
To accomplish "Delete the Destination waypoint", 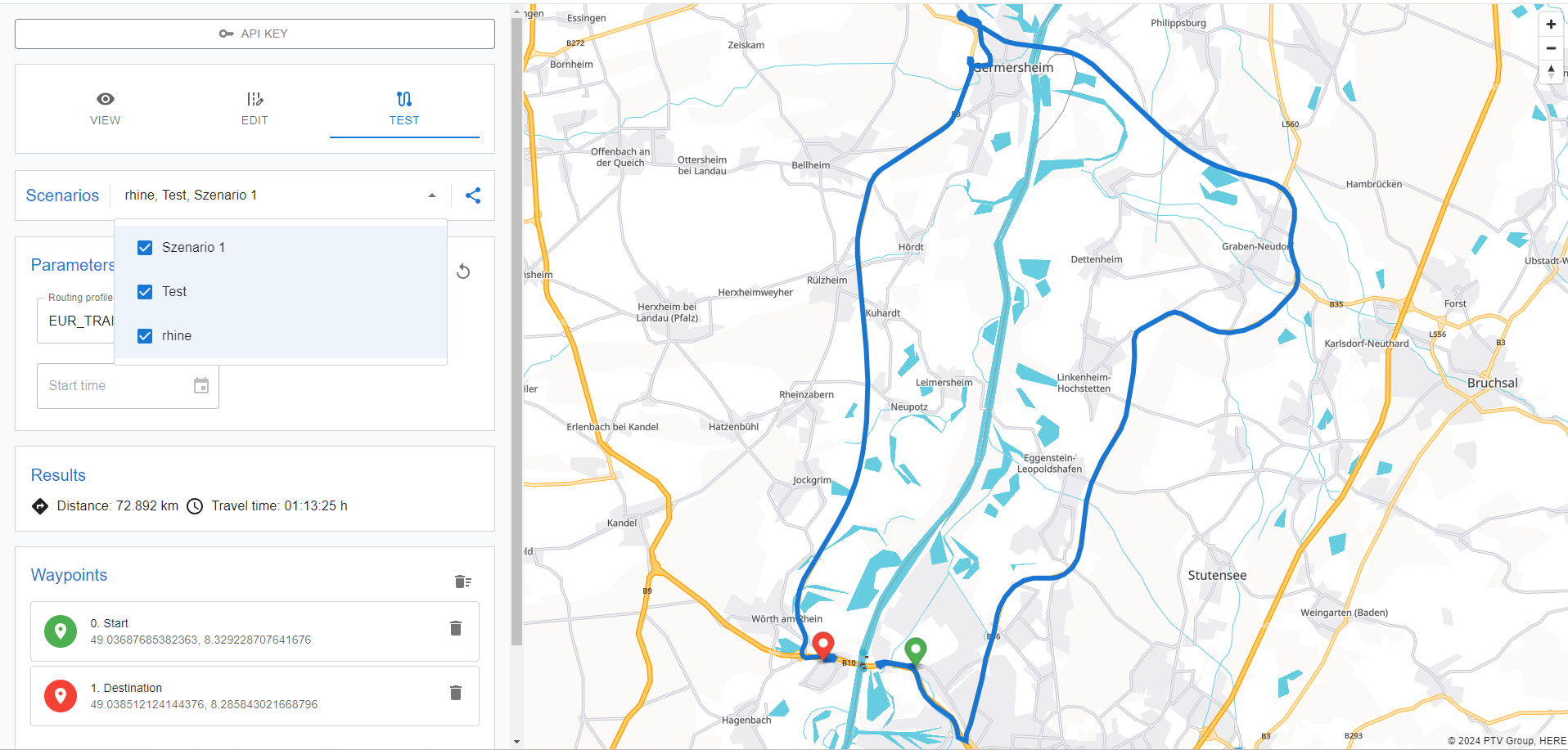I will [x=456, y=693].
